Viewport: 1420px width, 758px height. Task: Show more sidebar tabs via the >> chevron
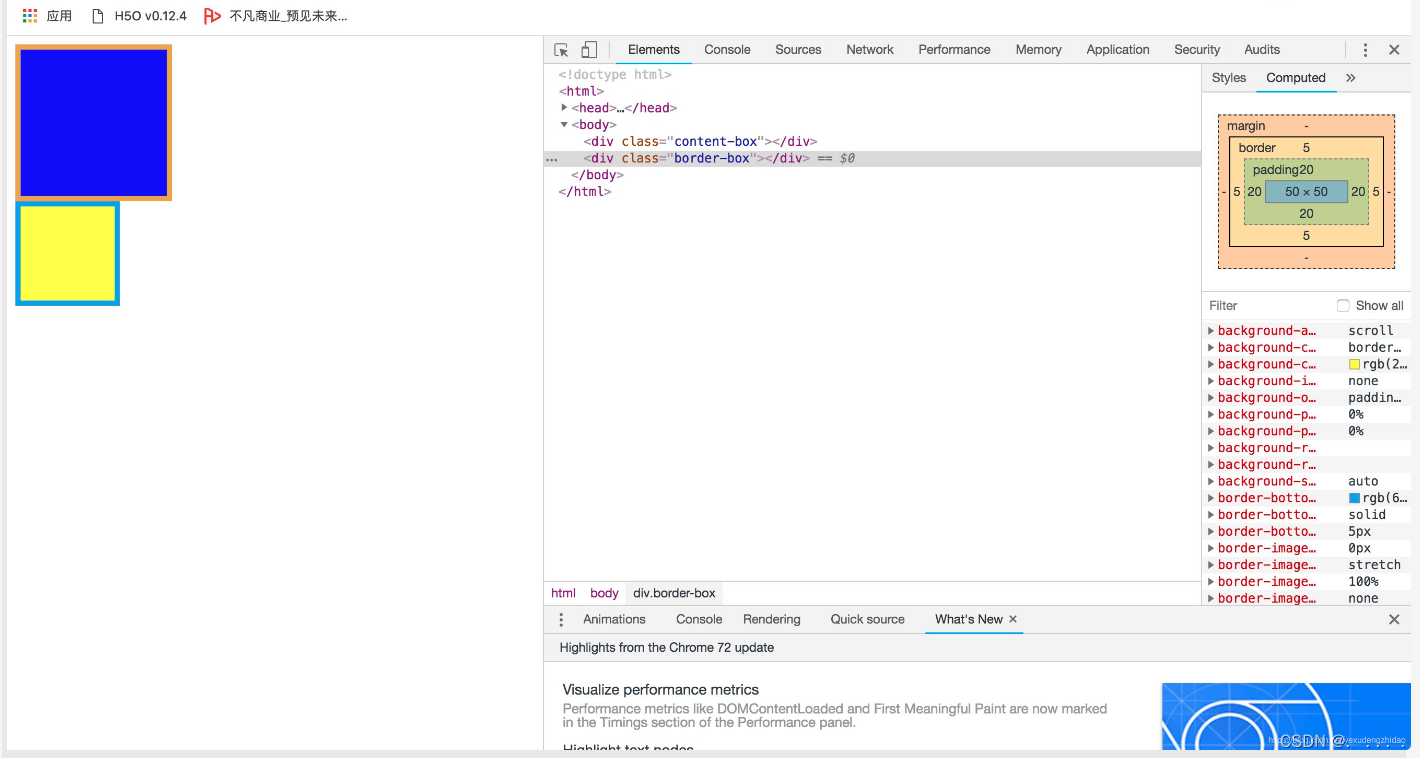1350,78
